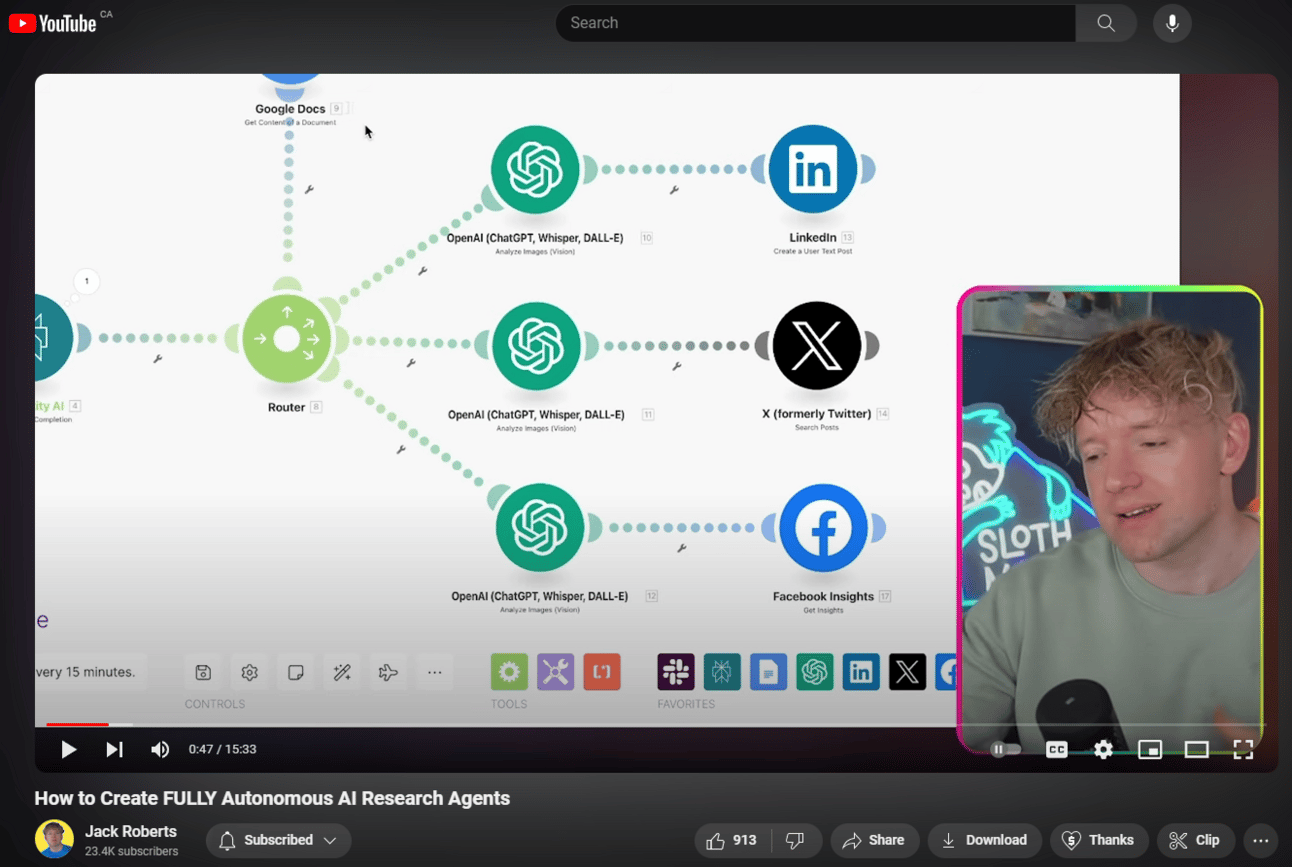Like the video with 913 likes
The height and width of the screenshot is (867, 1292).
coord(732,841)
